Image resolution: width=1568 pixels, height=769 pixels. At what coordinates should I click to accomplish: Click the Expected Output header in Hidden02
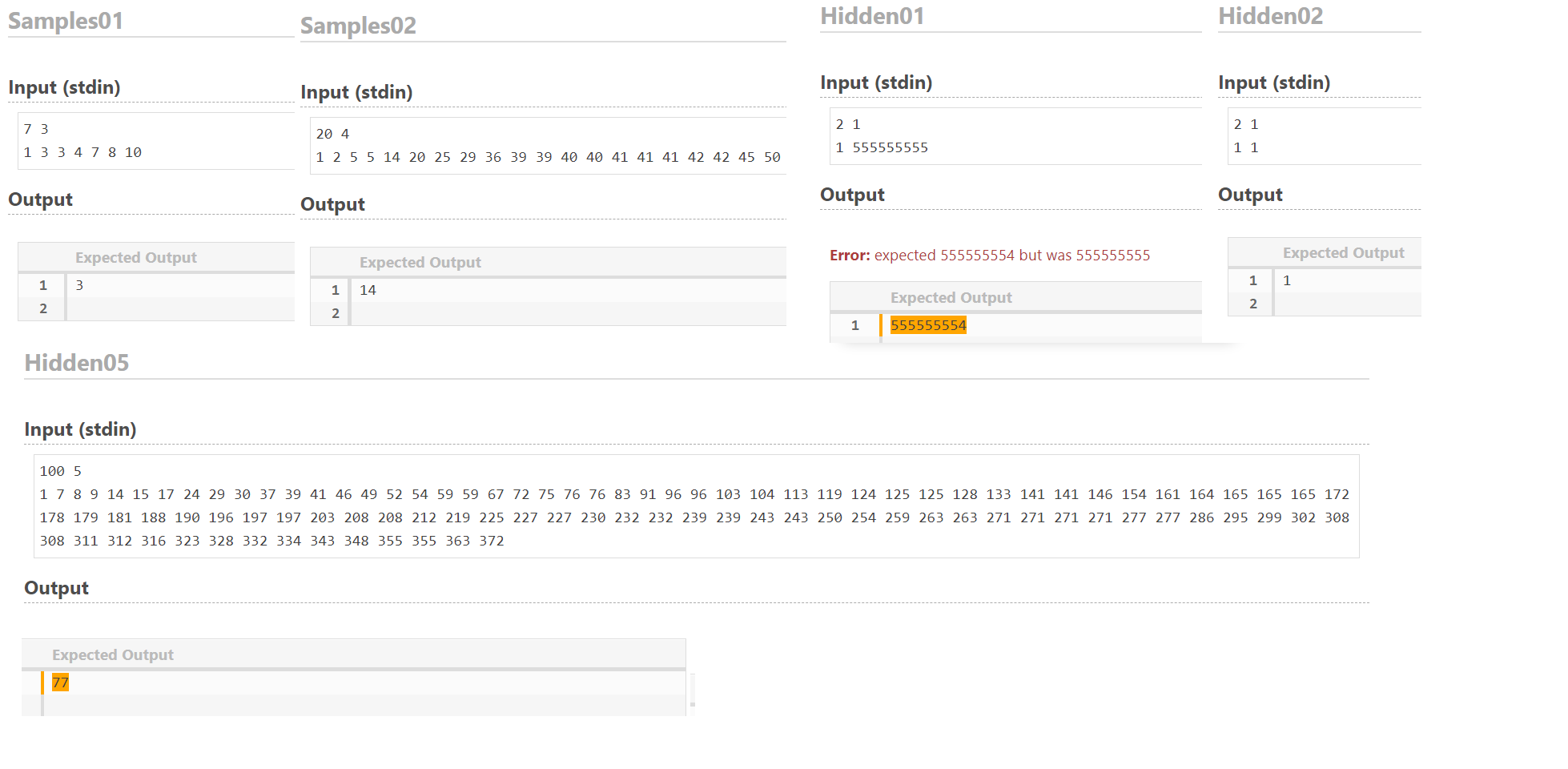point(1343,252)
